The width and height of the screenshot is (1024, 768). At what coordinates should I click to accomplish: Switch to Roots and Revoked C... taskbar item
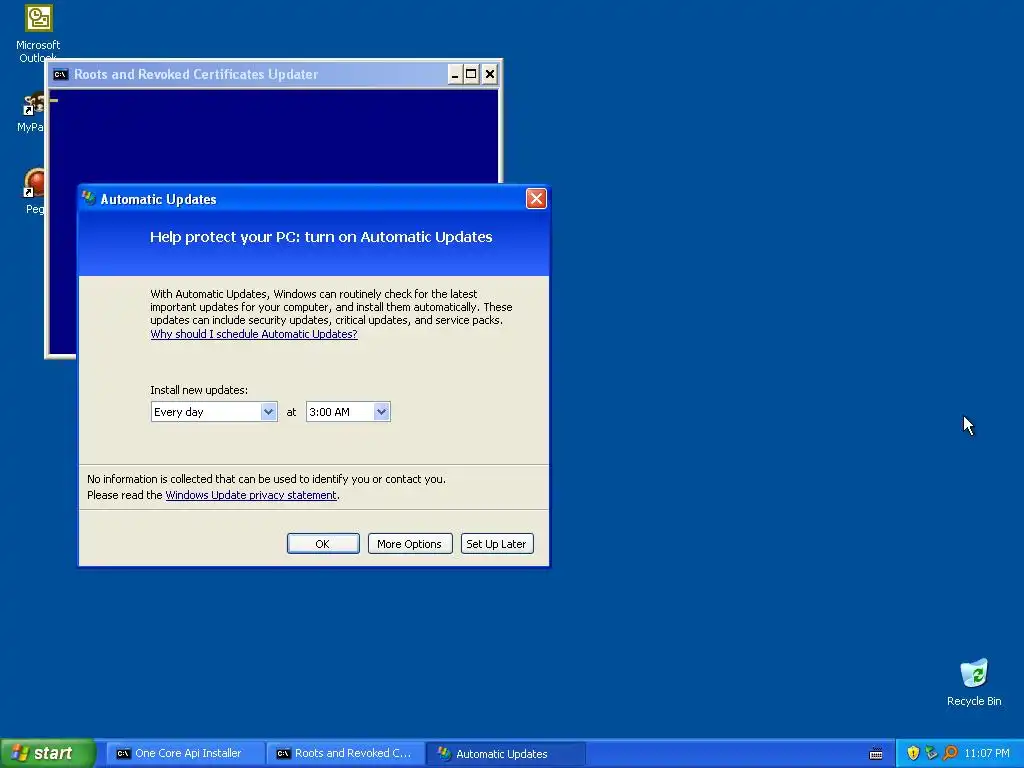tap(346, 753)
